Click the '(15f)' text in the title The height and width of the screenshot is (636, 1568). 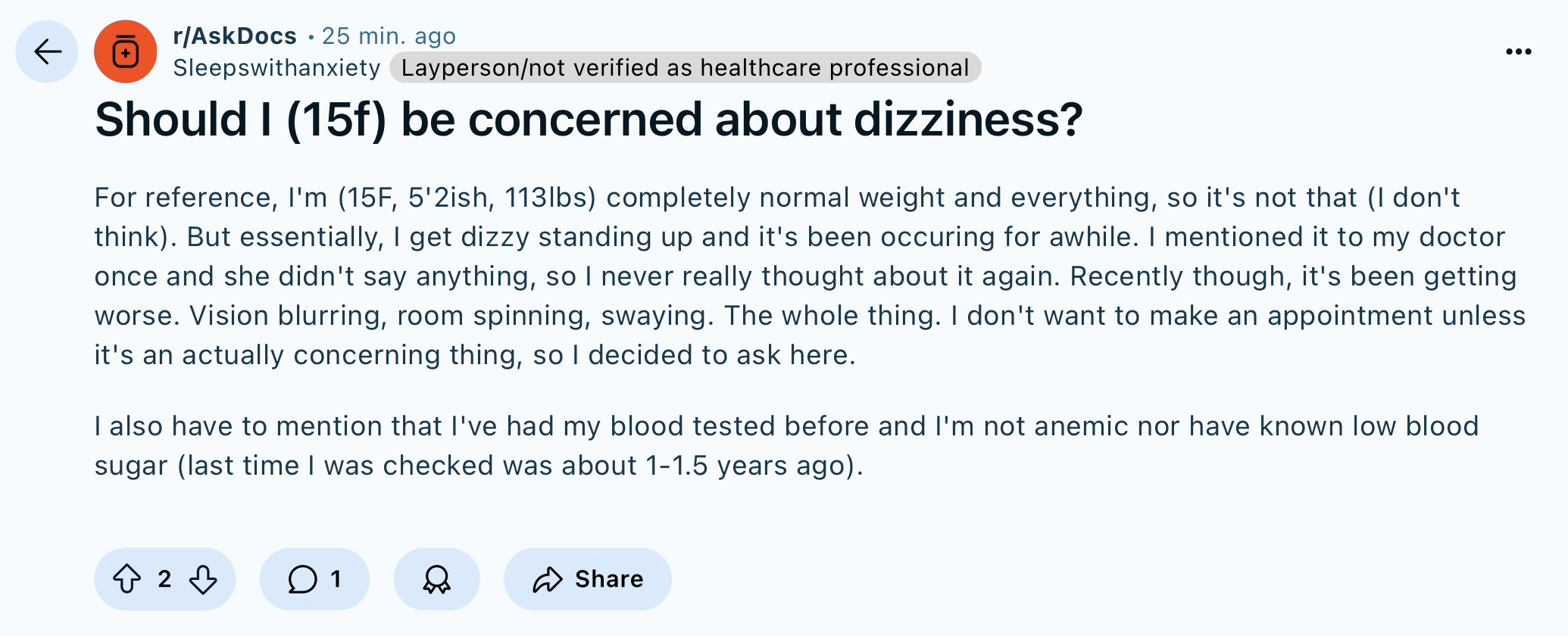pos(337,120)
